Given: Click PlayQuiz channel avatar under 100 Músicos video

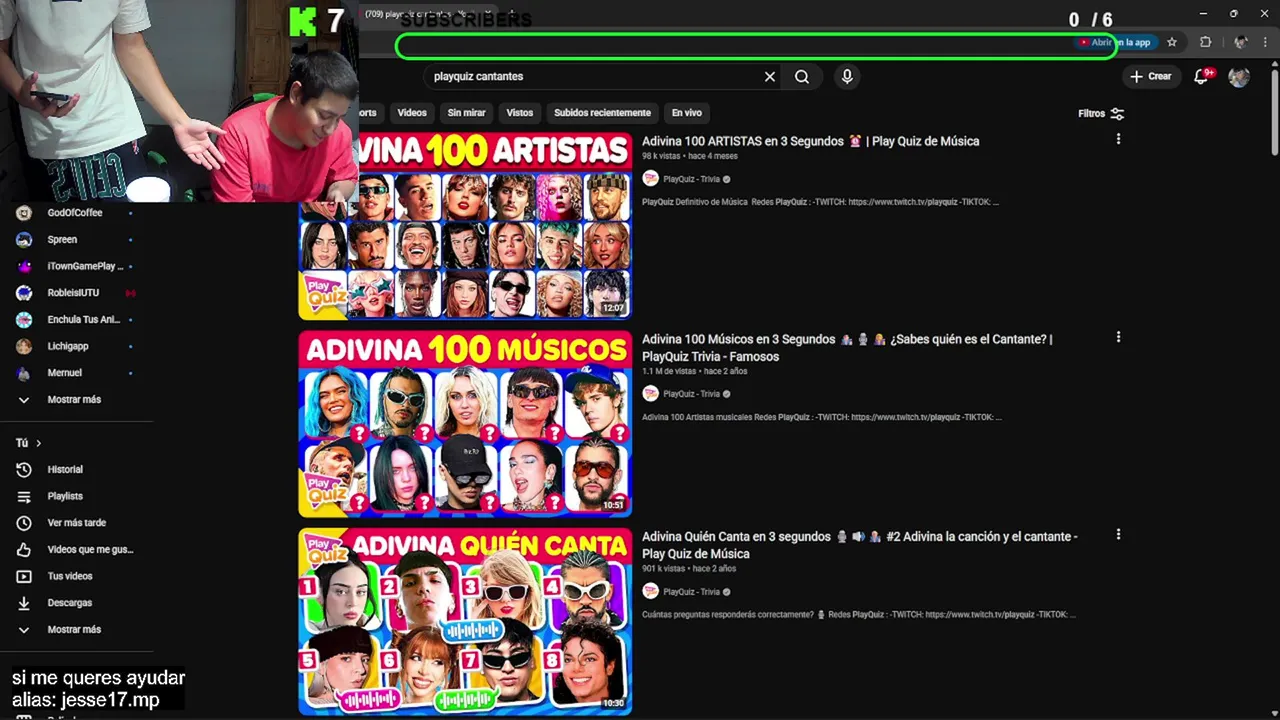Looking at the screenshot, I should click(650, 394).
